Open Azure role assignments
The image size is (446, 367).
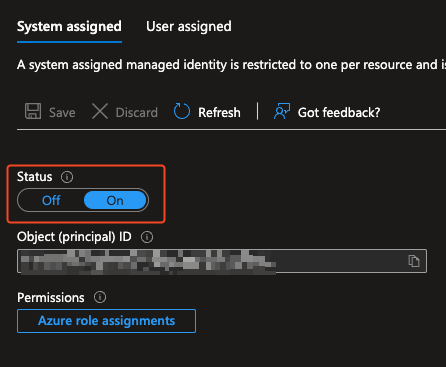coord(106,321)
